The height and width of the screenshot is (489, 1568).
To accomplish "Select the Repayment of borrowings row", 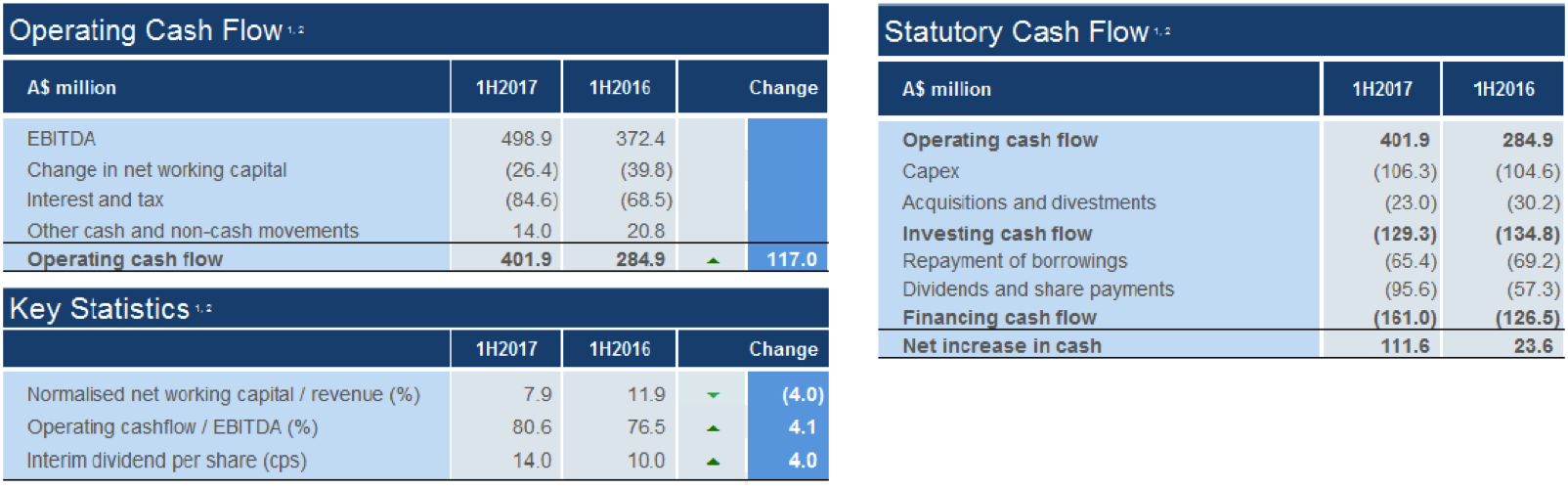I will click(1015, 261).
